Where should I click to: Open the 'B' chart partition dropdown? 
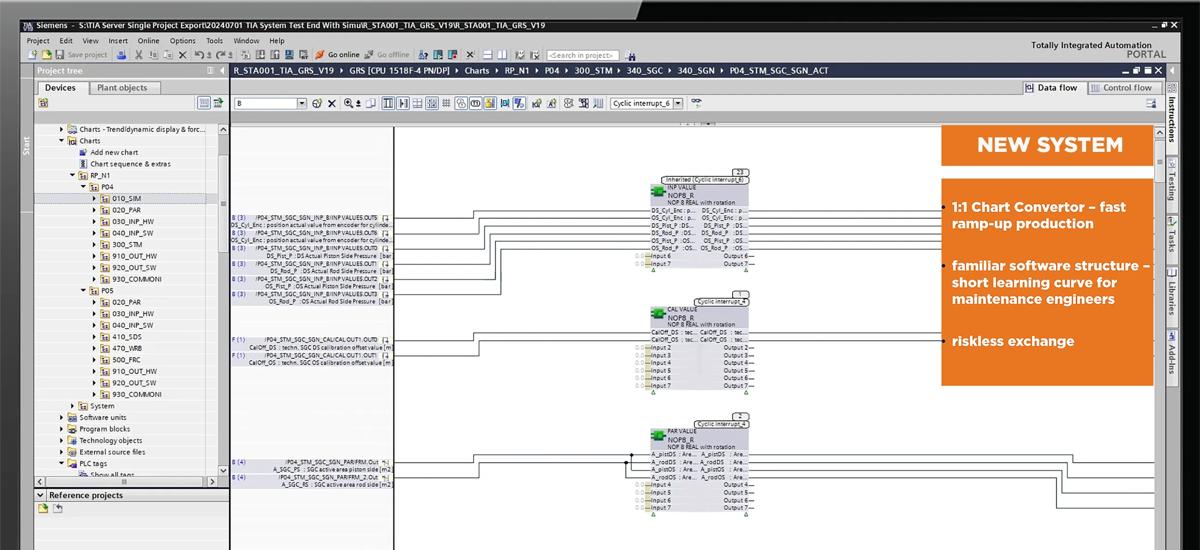302,103
